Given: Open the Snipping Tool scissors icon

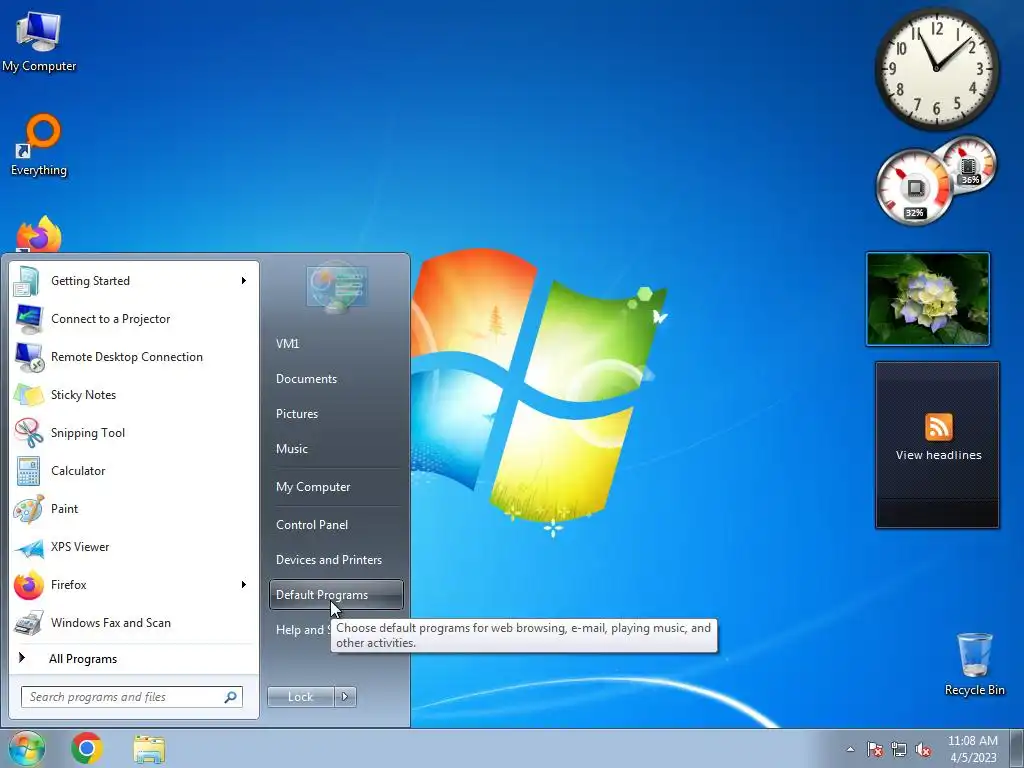Looking at the screenshot, I should pyautogui.click(x=28, y=433).
